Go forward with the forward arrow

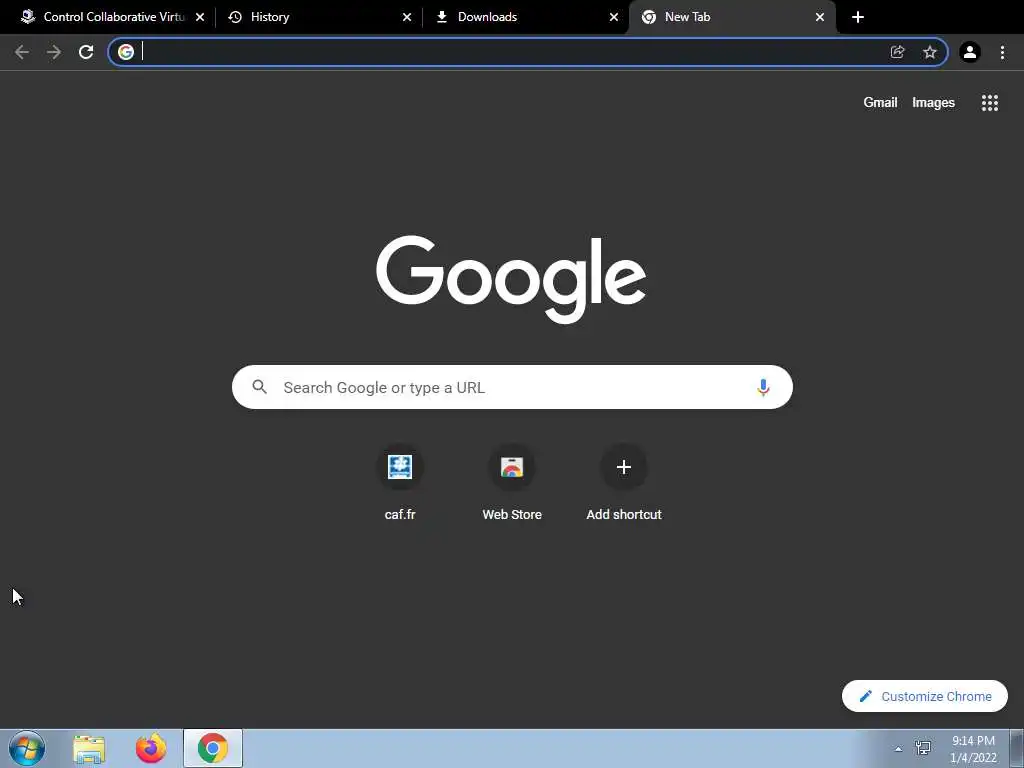(x=54, y=52)
